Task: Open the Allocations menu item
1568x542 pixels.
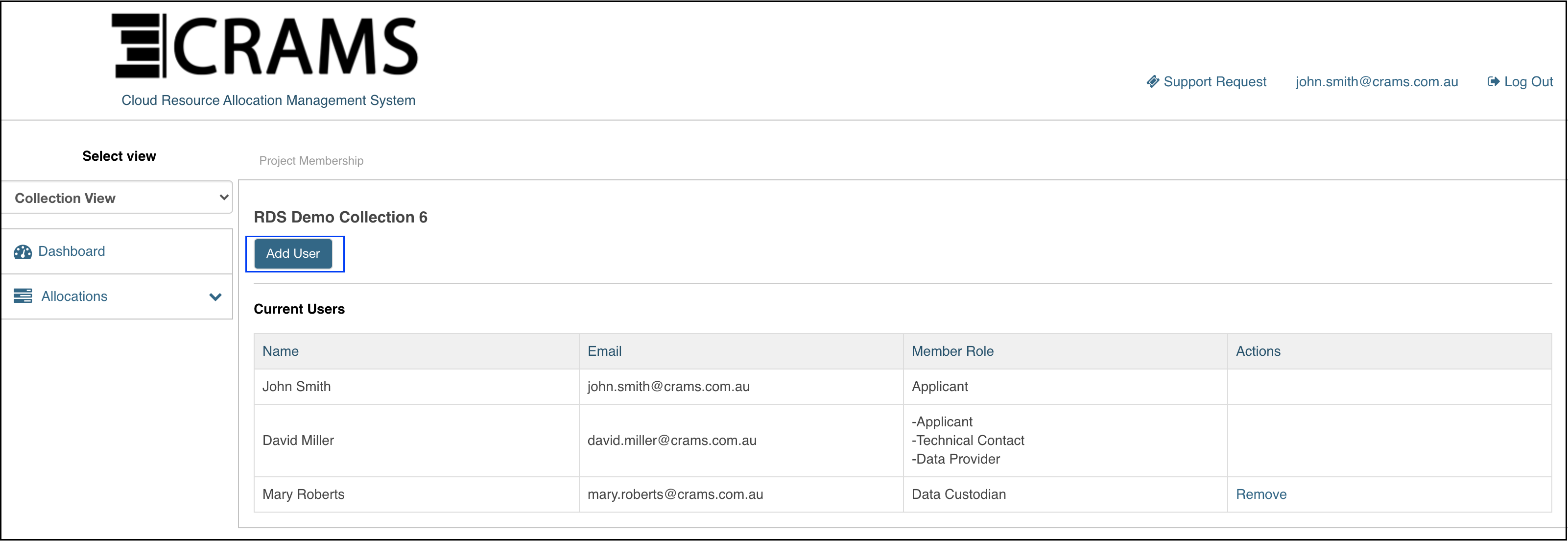Action: click(117, 296)
